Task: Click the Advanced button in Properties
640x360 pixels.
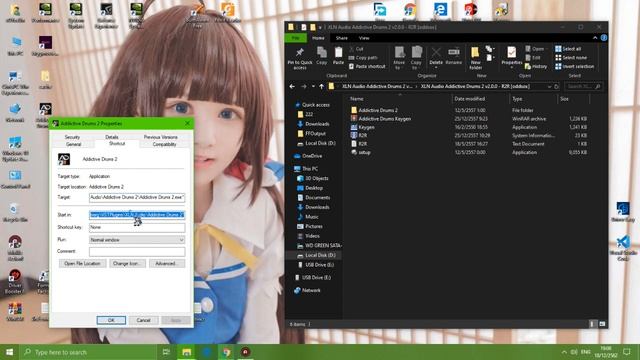Action: (167, 264)
